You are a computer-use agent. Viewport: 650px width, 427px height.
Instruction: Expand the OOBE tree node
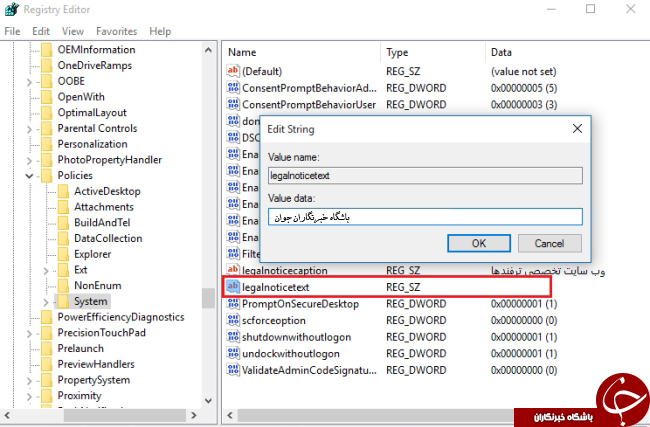(29, 82)
